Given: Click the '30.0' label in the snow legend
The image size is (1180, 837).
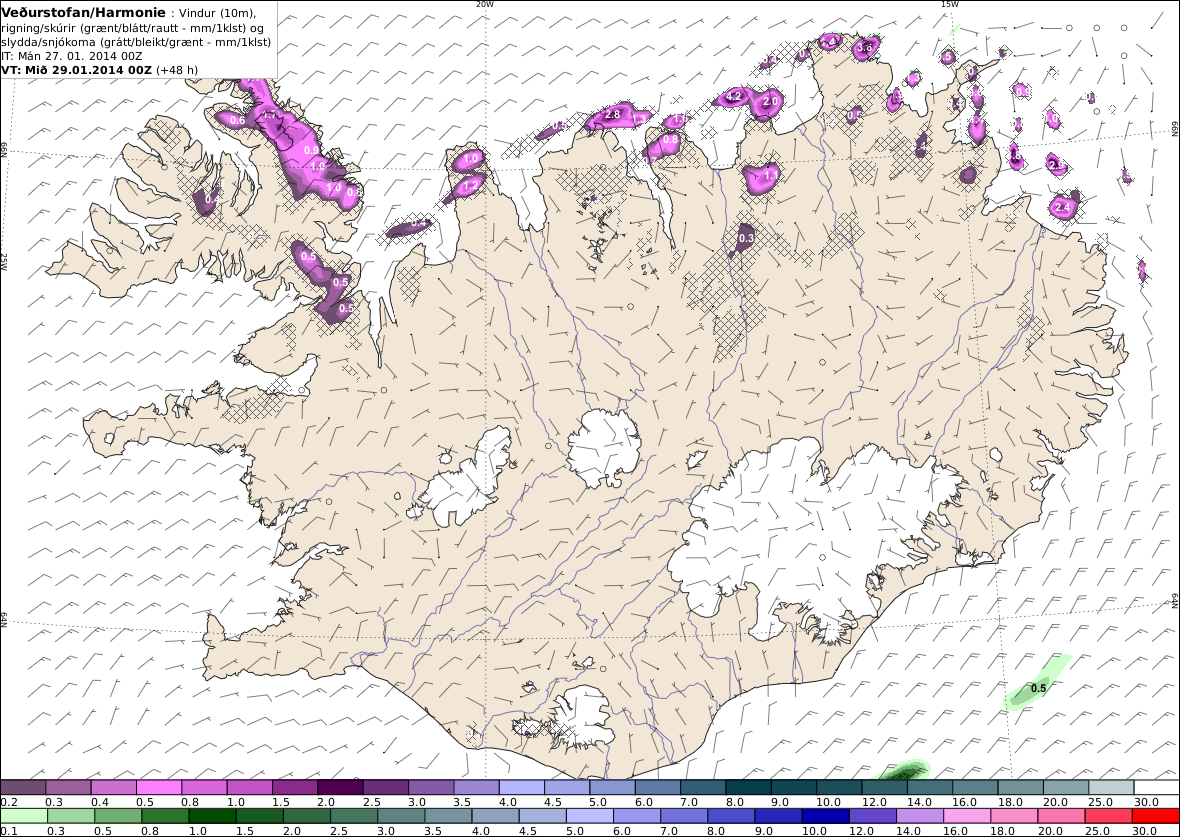Looking at the screenshot, I should (1145, 802).
